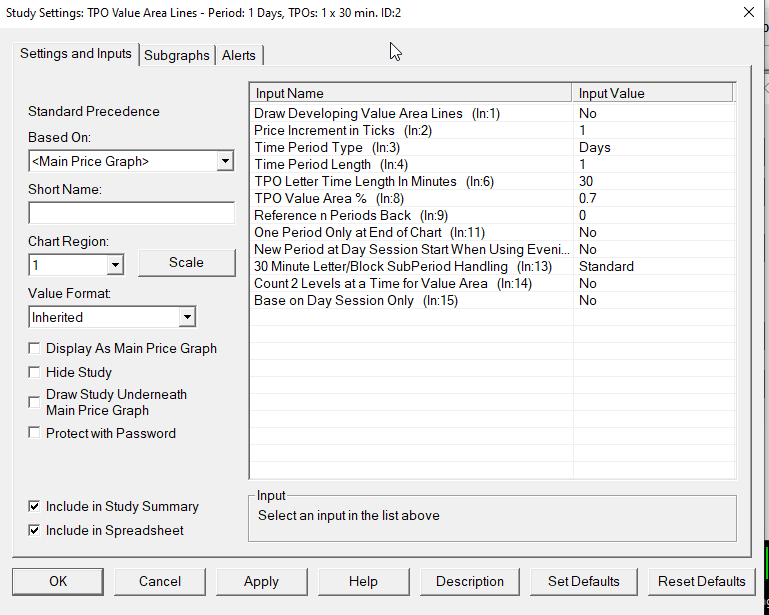This screenshot has width=769, height=615.
Task: Enable the Hide Study checkbox
Action: [x=36, y=373]
